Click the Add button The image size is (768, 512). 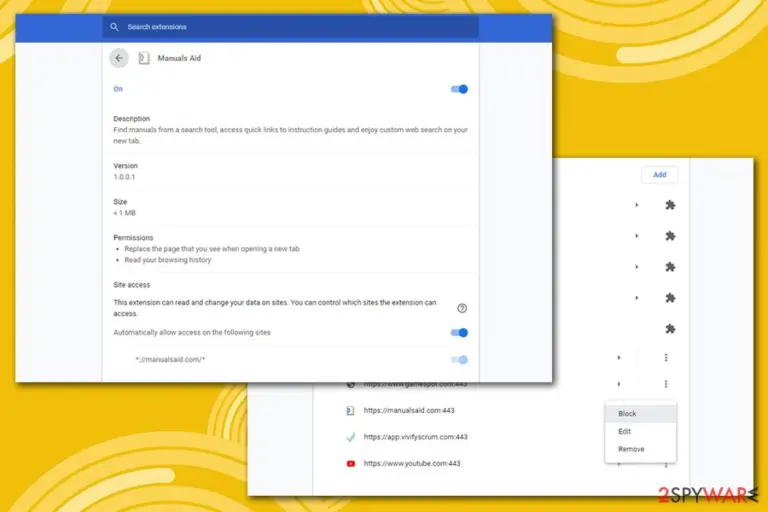[659, 175]
